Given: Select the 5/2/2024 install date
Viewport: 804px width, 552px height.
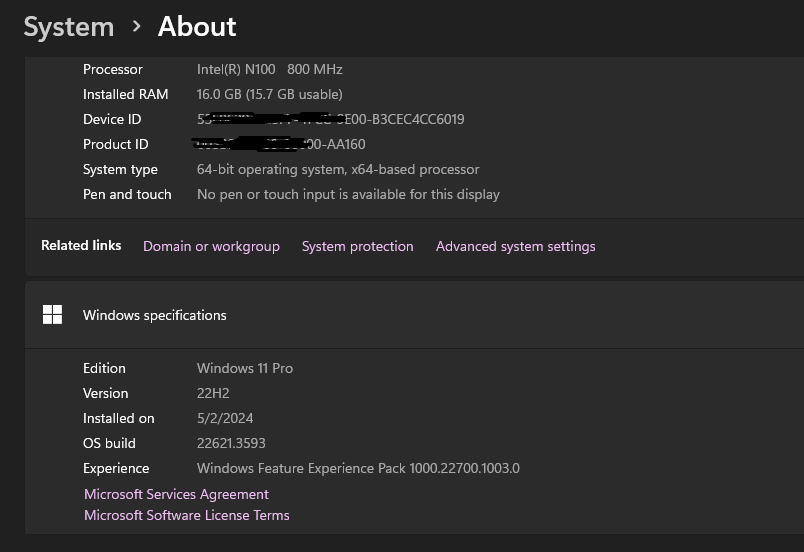Looking at the screenshot, I should tap(225, 419).
